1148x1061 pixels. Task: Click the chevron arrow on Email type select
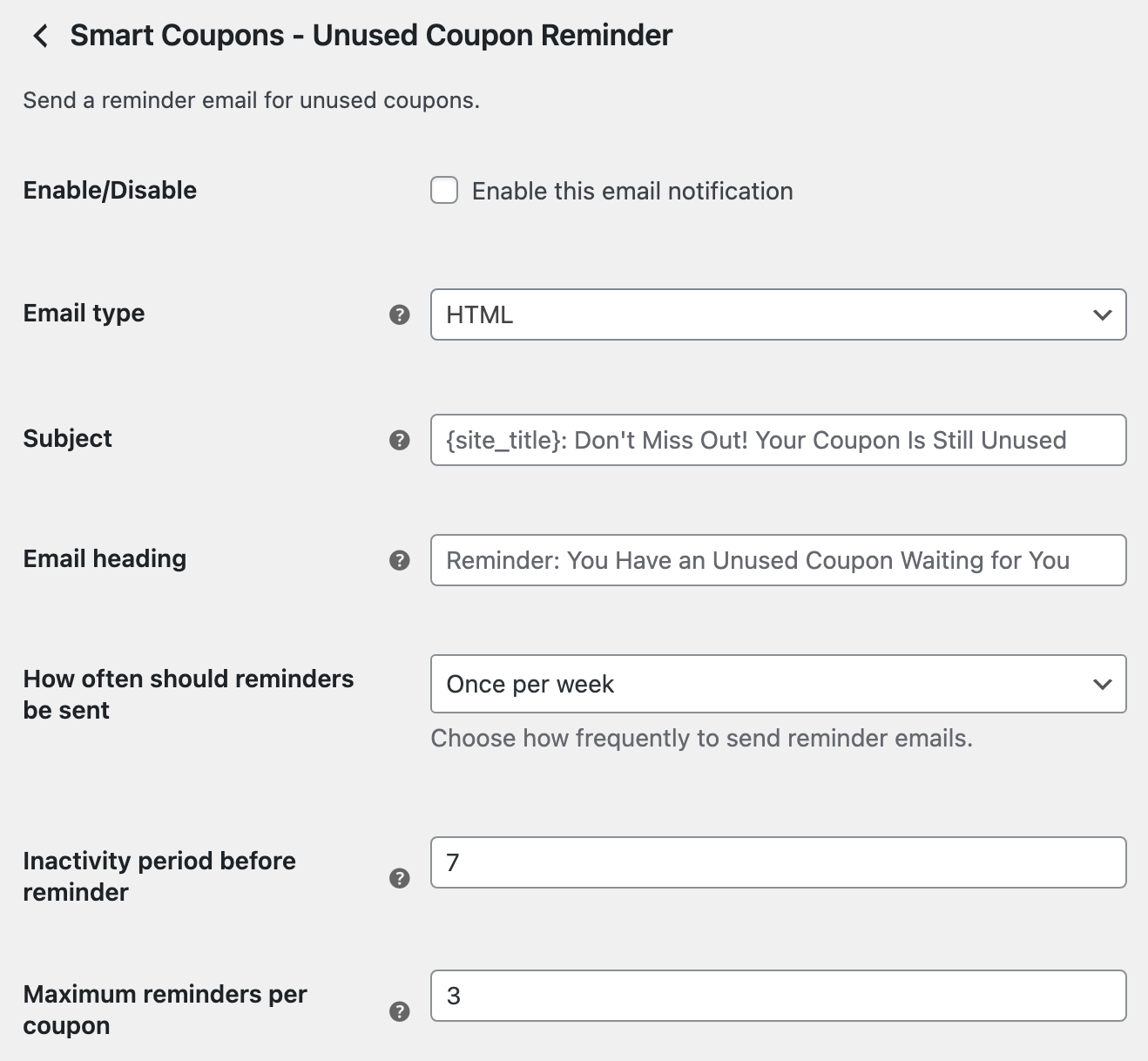tap(1103, 314)
